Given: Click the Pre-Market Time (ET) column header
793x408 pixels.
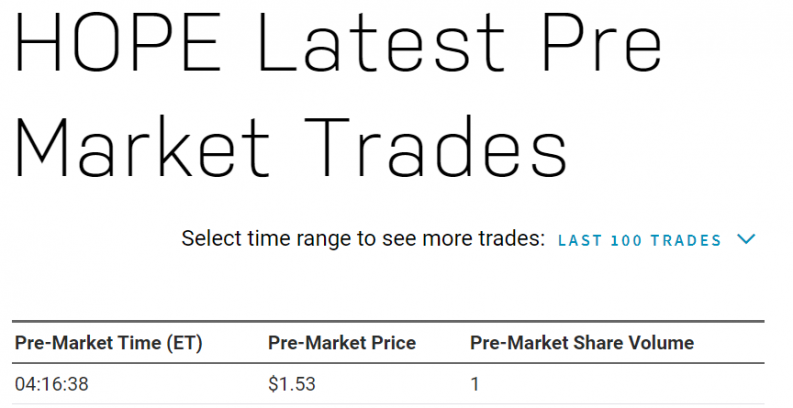Looking at the screenshot, I should [108, 343].
